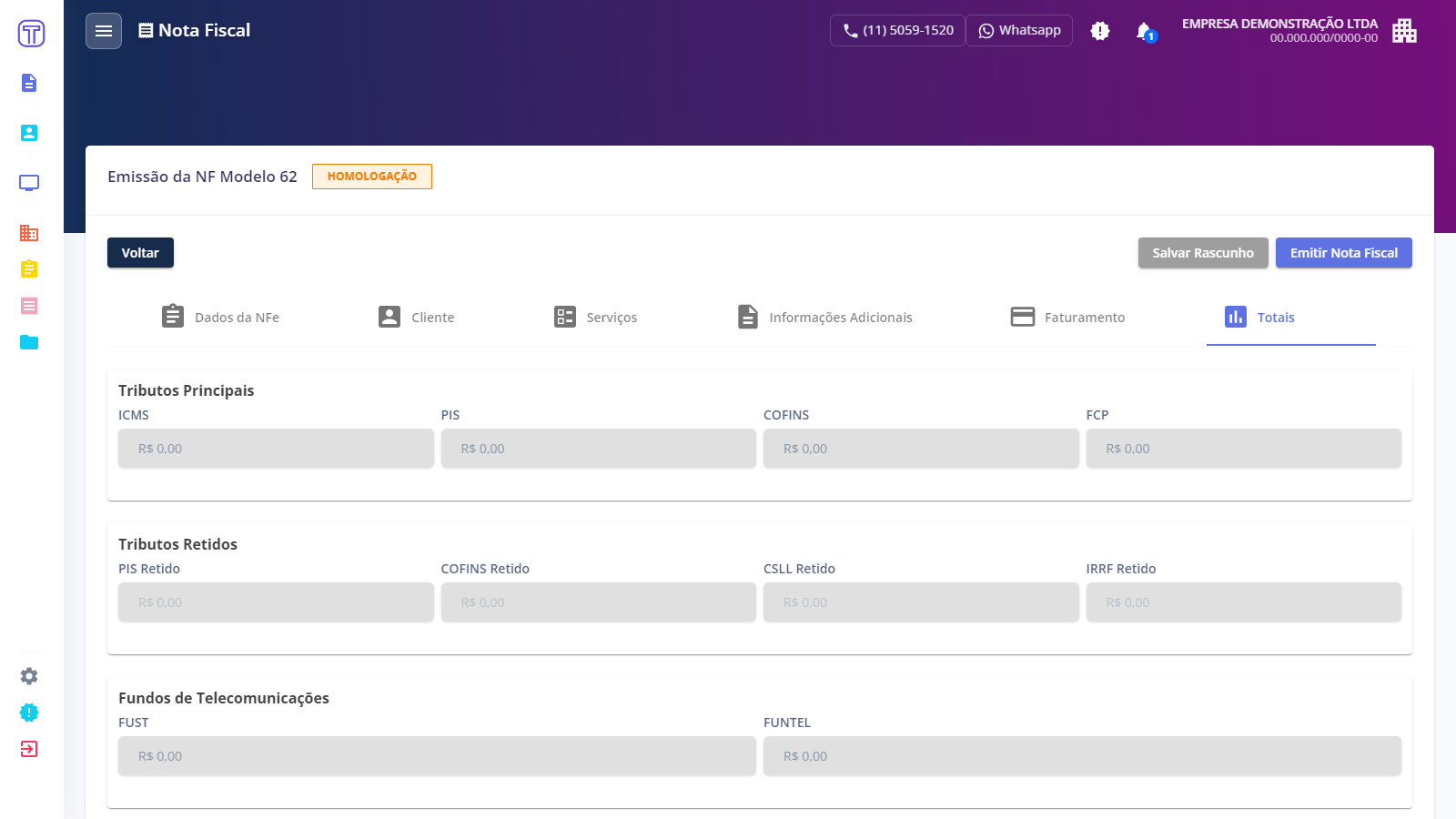Switch to Cliente tab
1456x819 pixels.
tap(416, 317)
